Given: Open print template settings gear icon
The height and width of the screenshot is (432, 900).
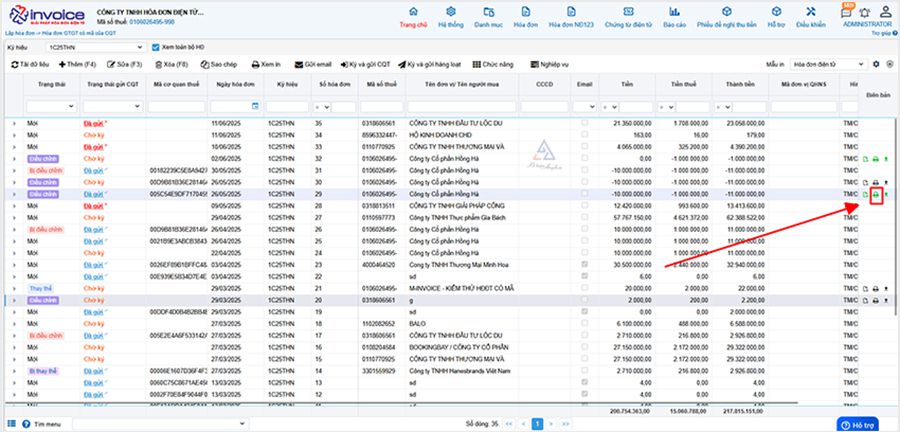Looking at the screenshot, I should (876, 64).
